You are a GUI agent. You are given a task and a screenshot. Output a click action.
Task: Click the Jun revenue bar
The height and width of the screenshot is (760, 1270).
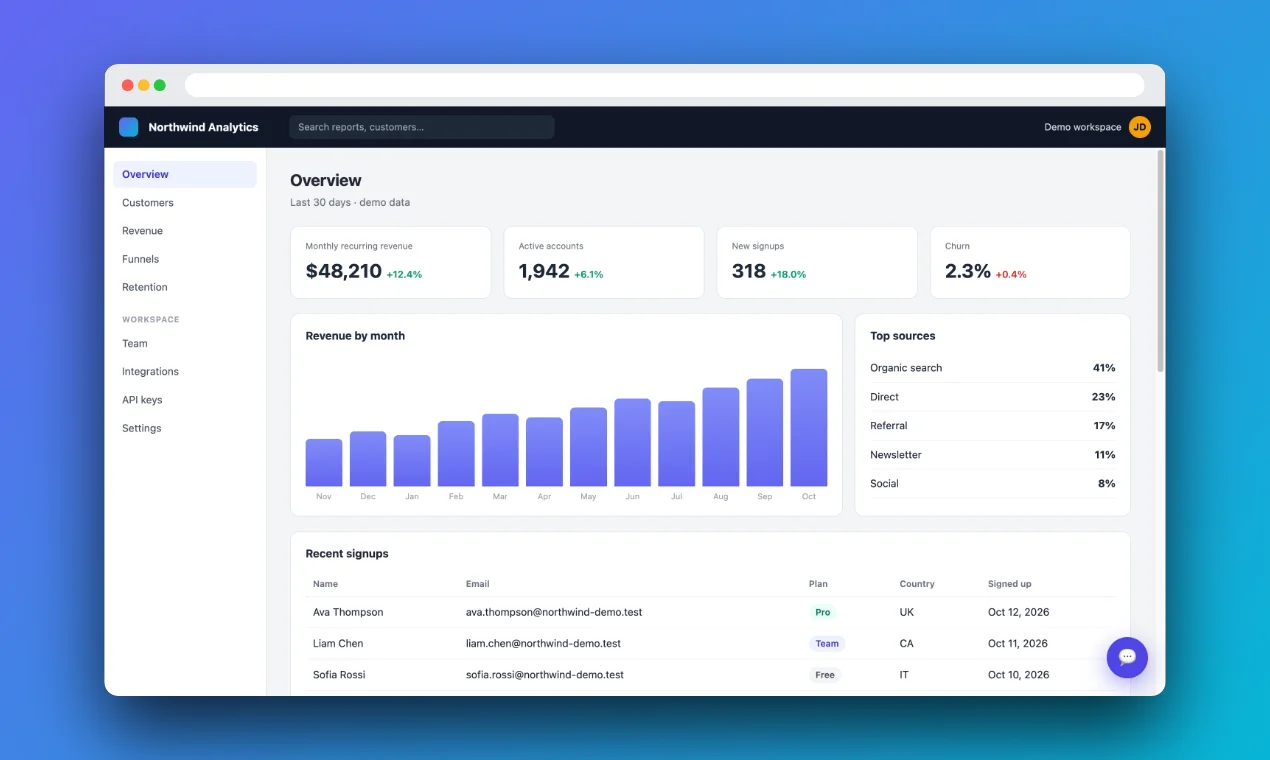(632, 443)
